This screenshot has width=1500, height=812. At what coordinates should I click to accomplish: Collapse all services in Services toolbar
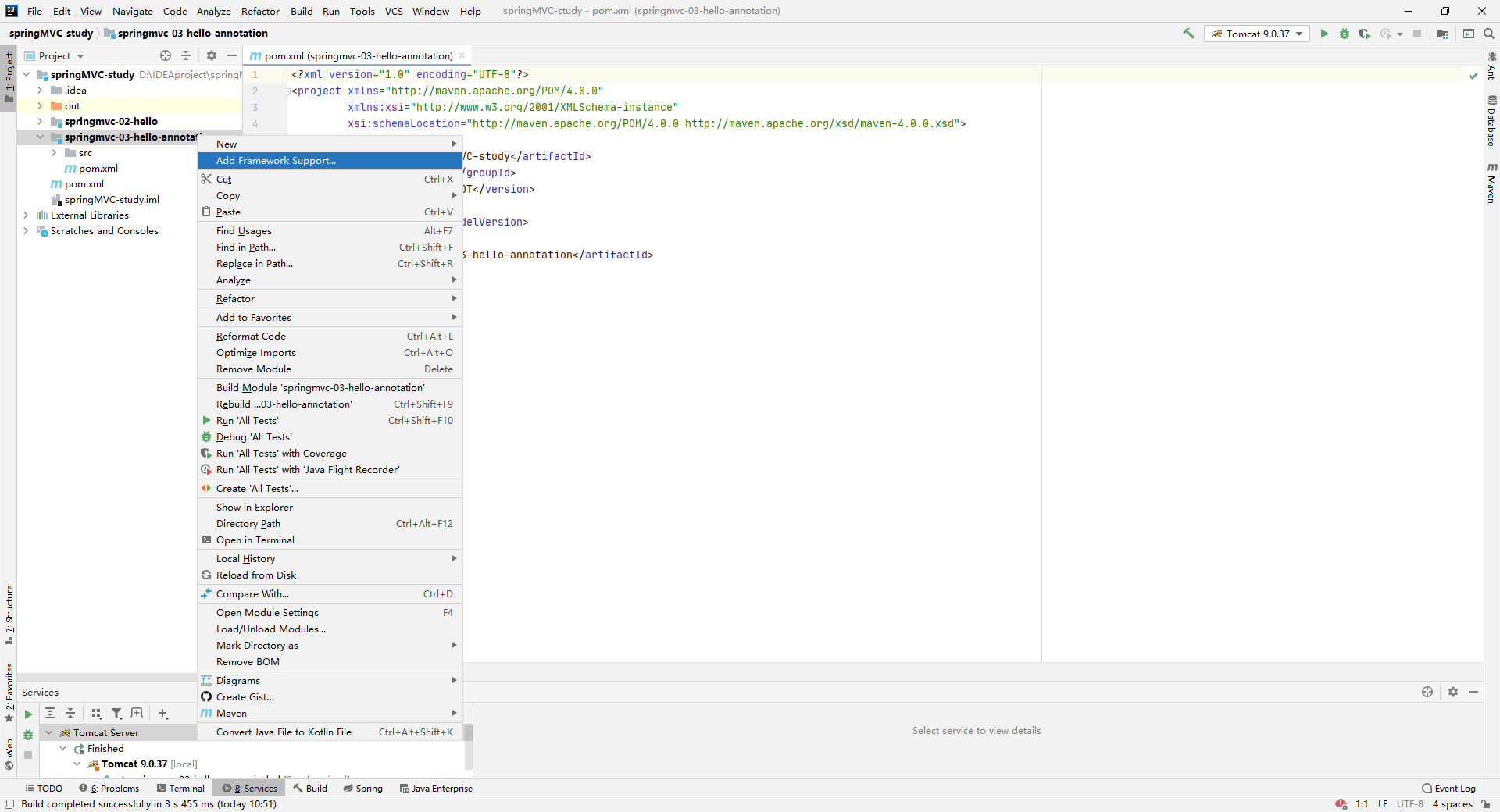tap(70, 713)
